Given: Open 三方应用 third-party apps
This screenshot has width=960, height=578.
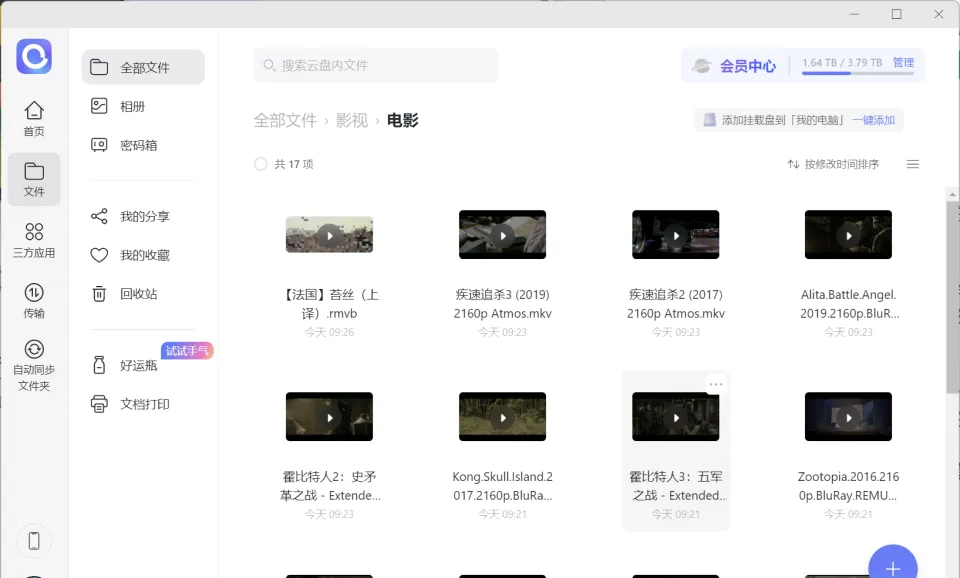Looking at the screenshot, I should [34, 240].
